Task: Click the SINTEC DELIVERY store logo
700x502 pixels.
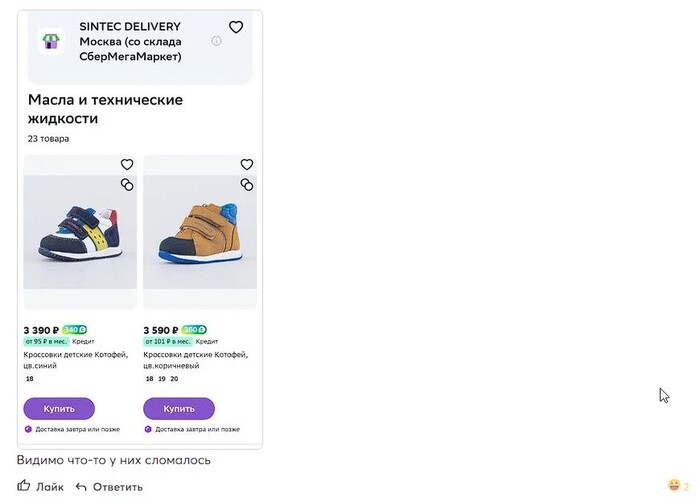Action: pos(50,42)
